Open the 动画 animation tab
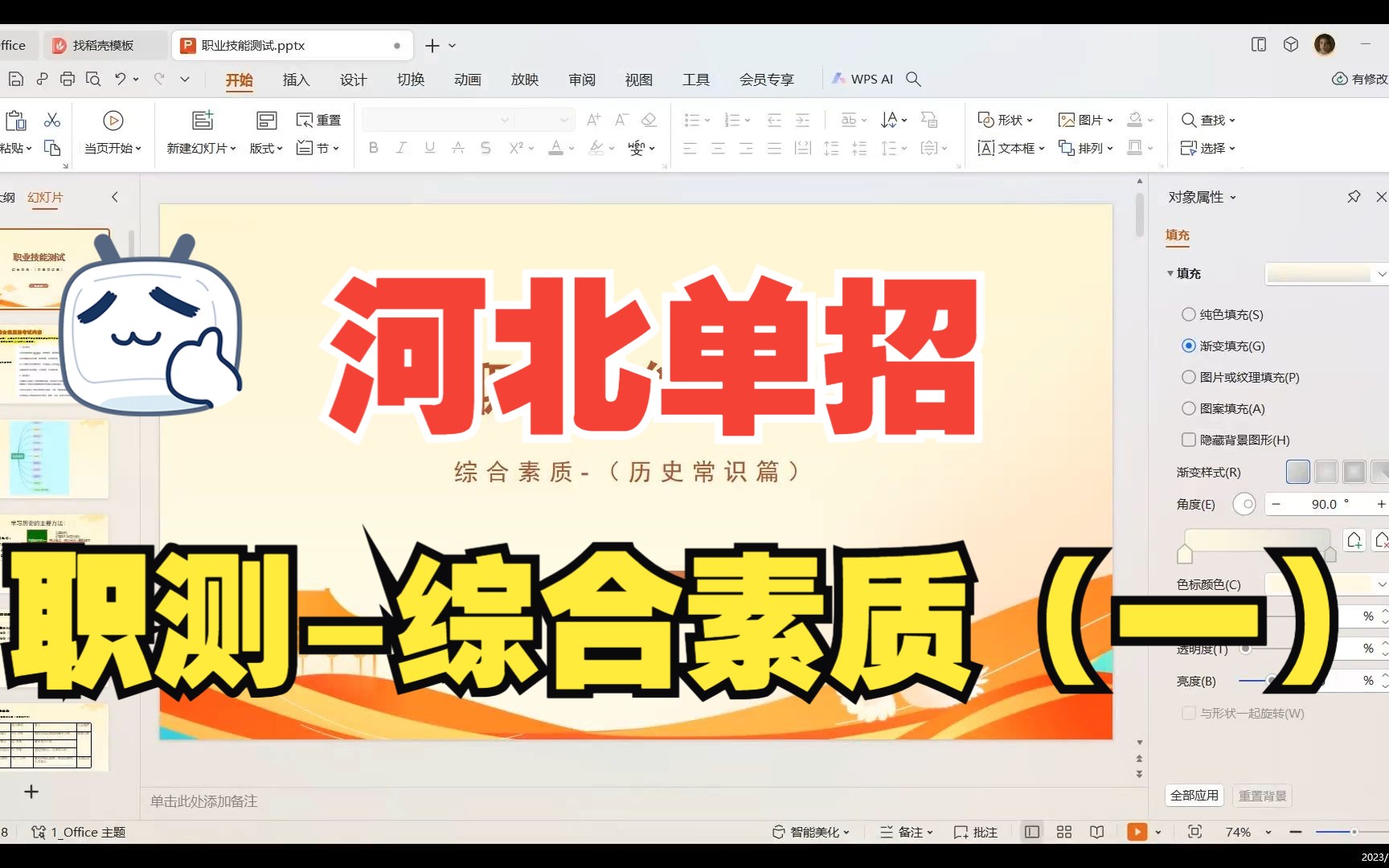Screen dimensions: 1389x868 (x=467, y=80)
